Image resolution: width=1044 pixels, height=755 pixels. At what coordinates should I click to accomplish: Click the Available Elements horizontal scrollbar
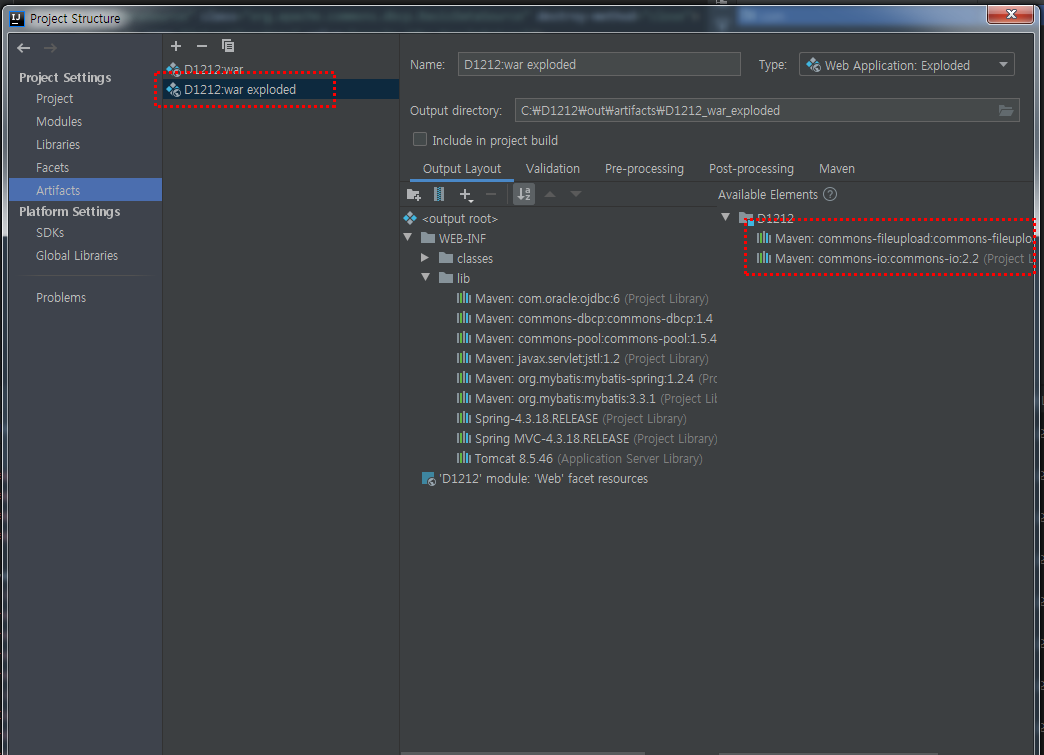click(x=828, y=753)
